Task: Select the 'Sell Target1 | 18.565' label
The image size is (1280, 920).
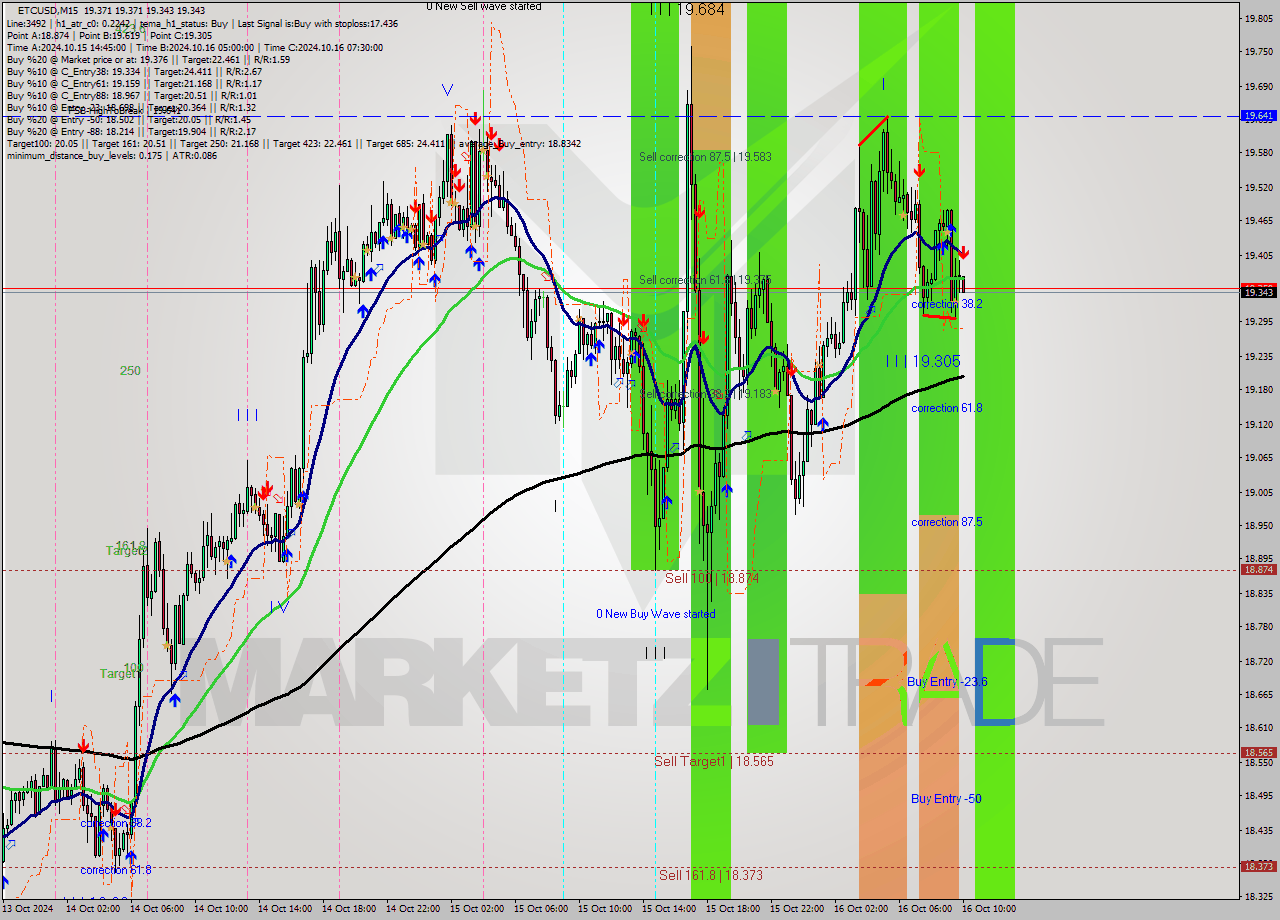Action: (x=714, y=761)
